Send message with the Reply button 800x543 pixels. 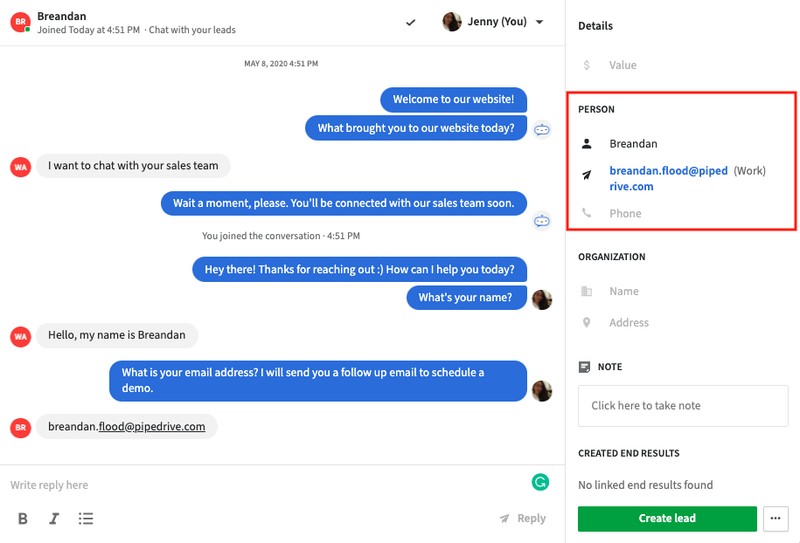point(522,518)
